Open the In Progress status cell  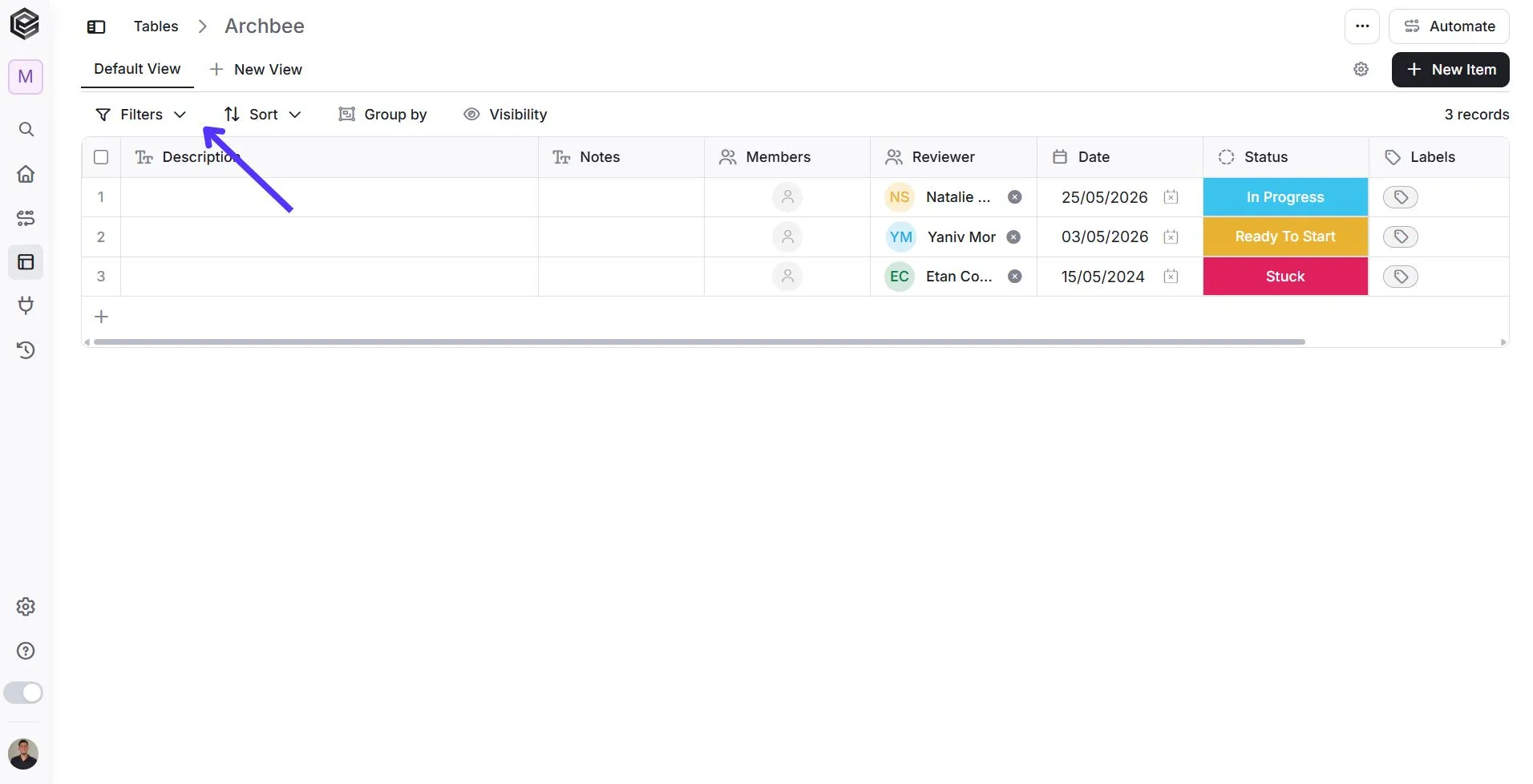click(1285, 197)
